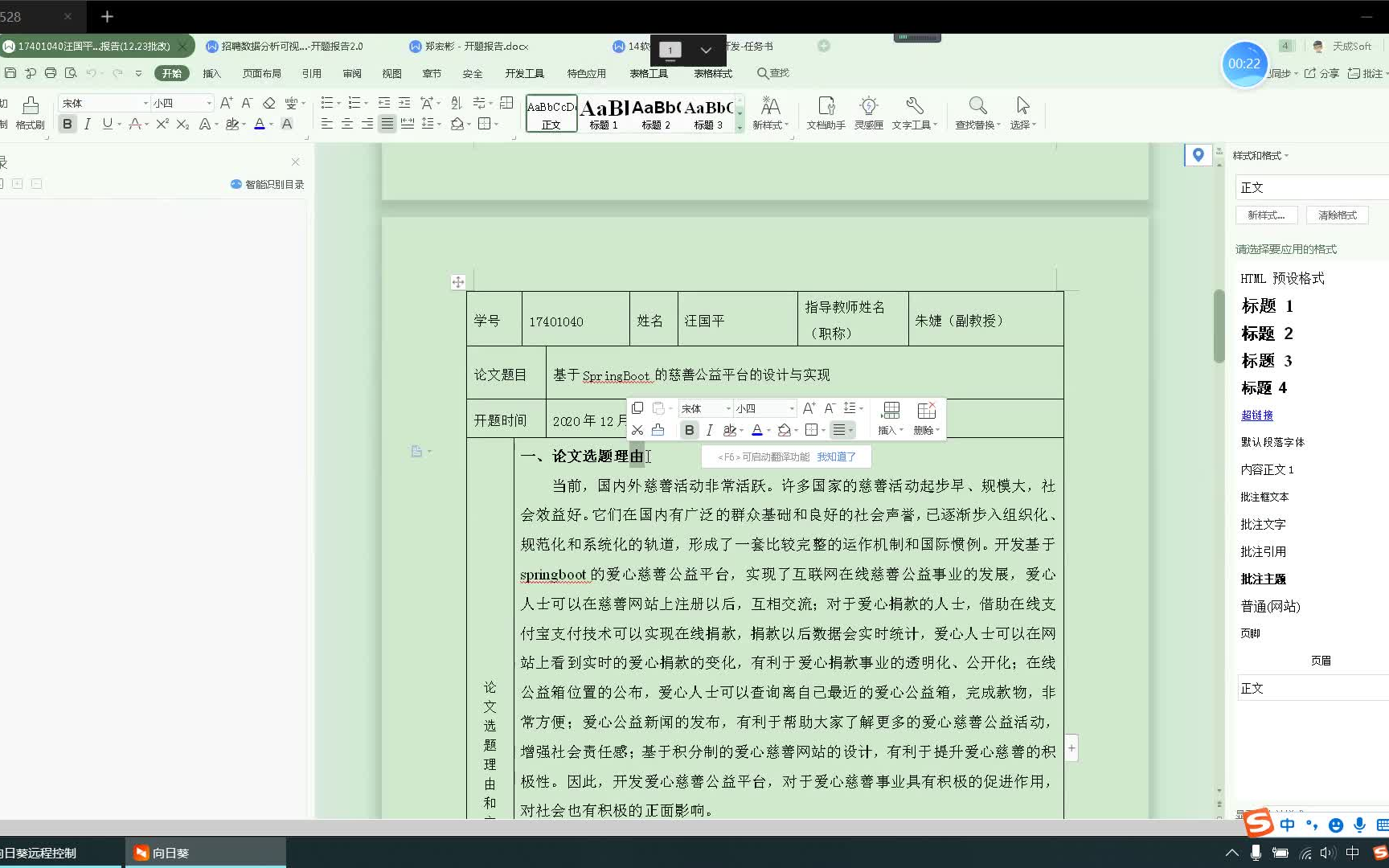Apply the 标题 2 style from the gallery
This screenshot has height=868, width=1389.
click(656, 113)
